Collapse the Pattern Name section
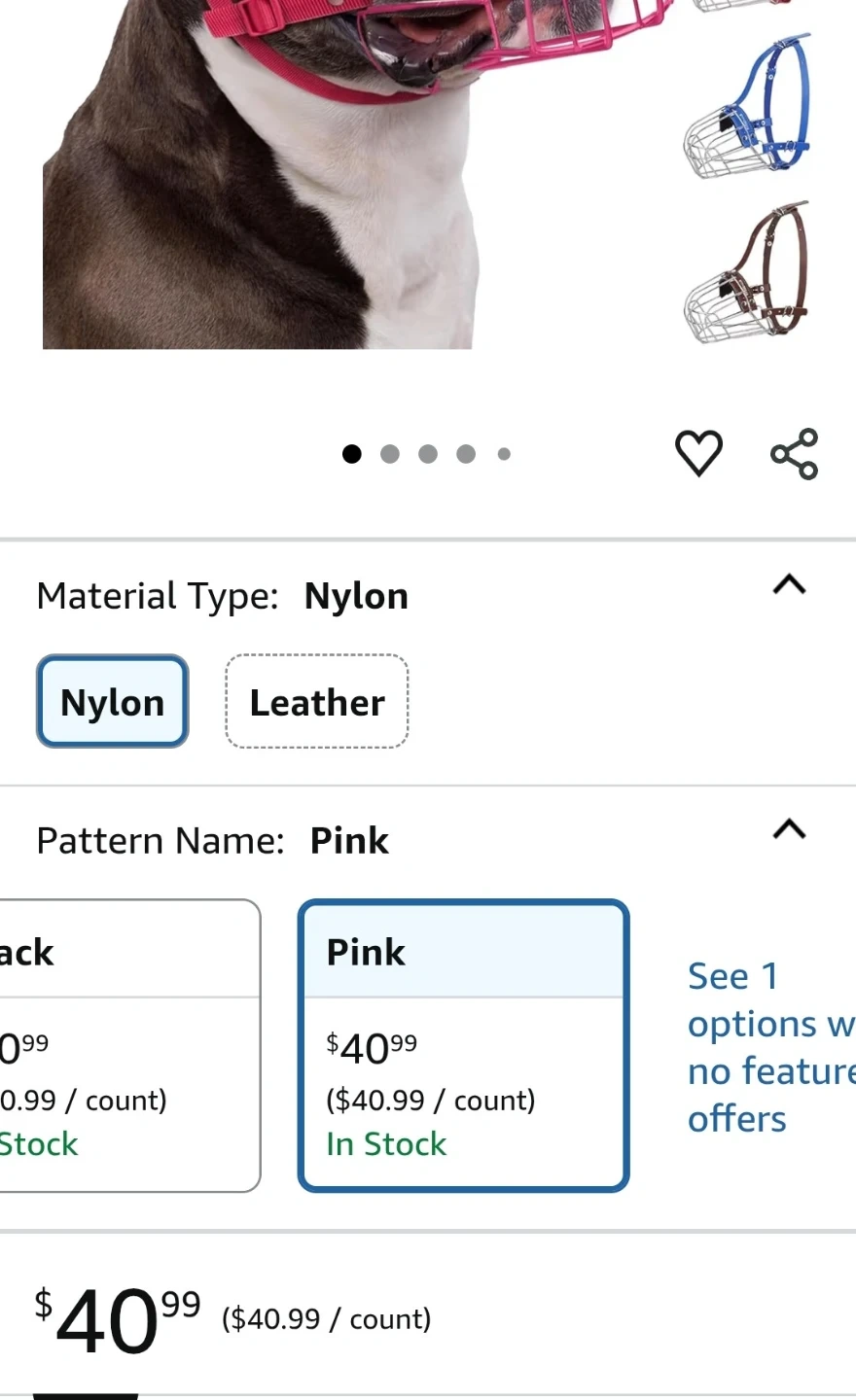 [x=789, y=829]
